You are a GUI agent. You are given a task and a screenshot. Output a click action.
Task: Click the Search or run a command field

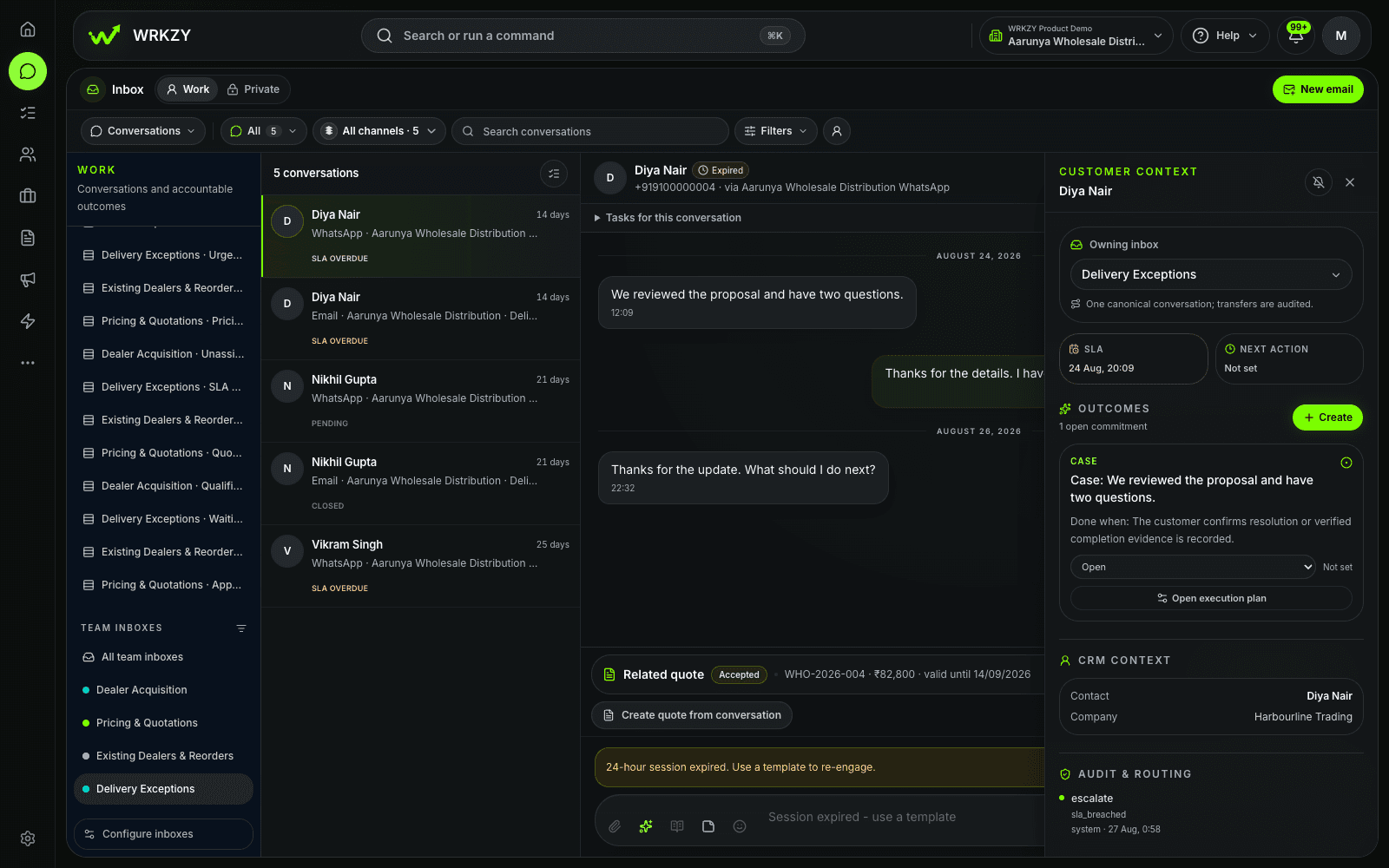pyautogui.click(x=583, y=36)
